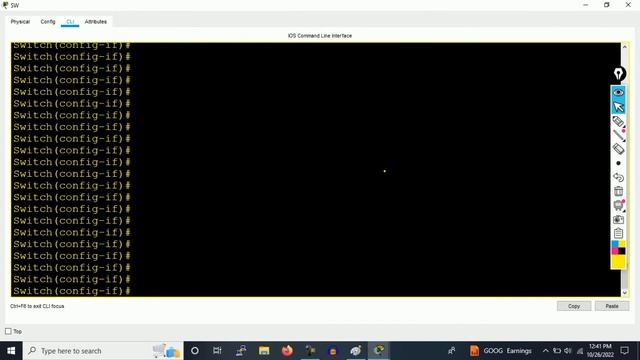Undo last annotation stroke
The height and width of the screenshot is (360, 640).
[618, 177]
